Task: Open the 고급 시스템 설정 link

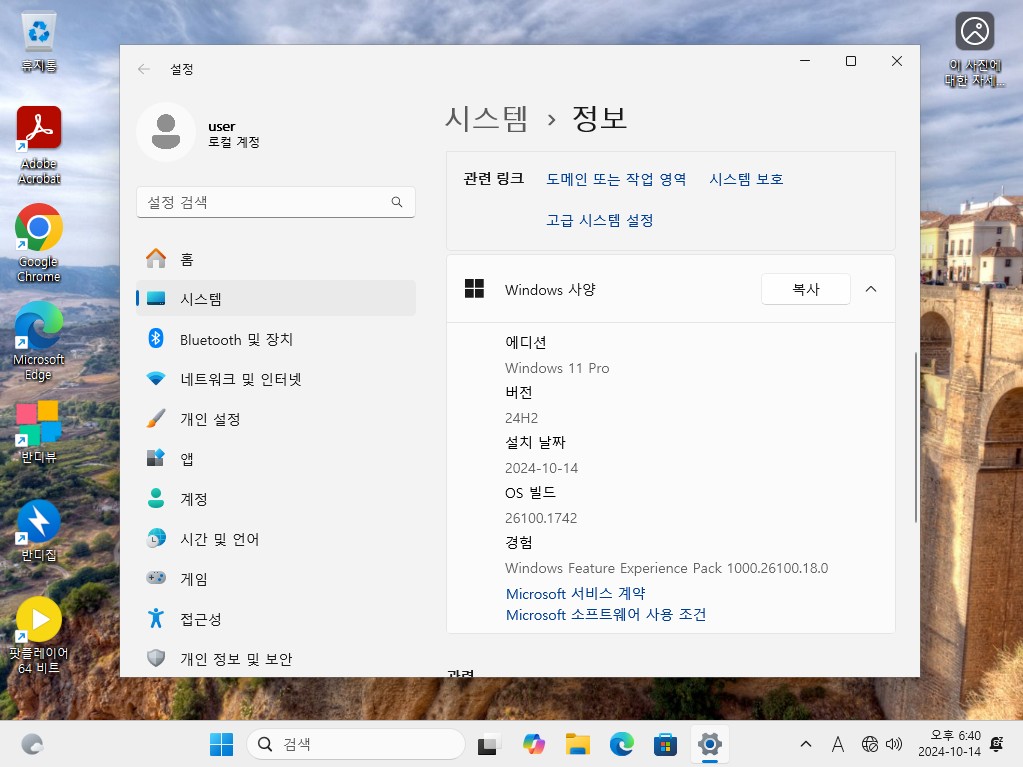Action: 599,220
